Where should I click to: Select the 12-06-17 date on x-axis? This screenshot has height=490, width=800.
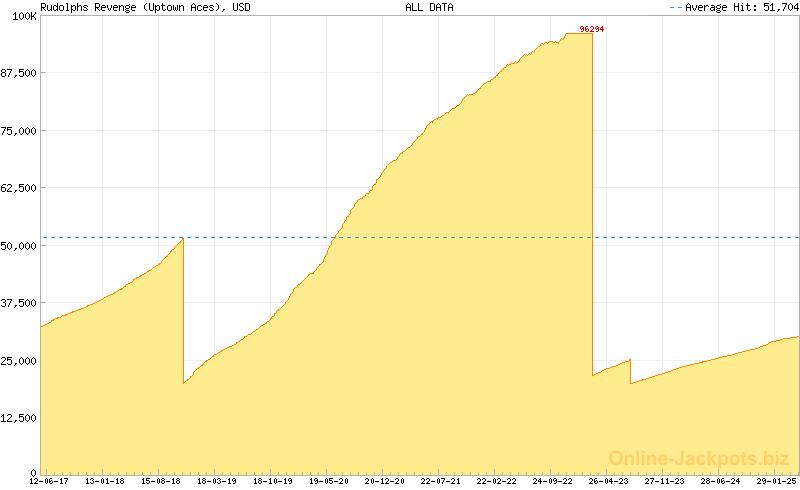click(49, 481)
